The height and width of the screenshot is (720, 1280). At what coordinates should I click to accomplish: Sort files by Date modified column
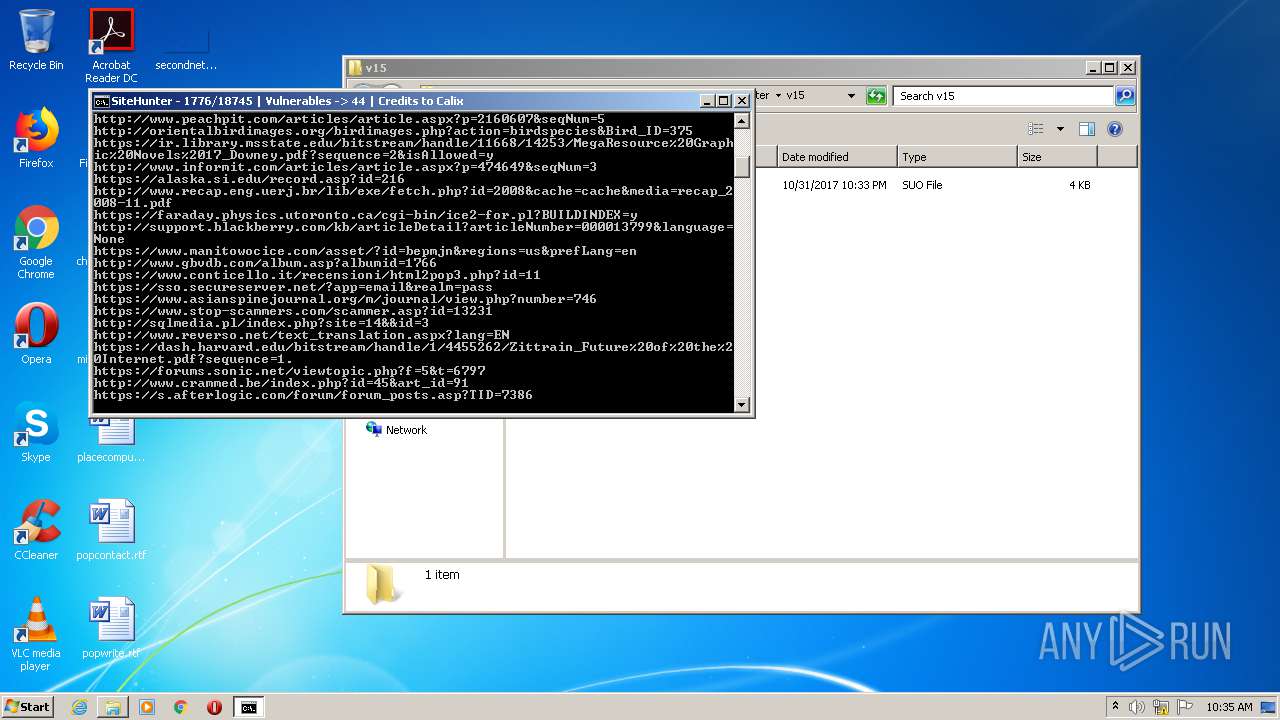[x=837, y=157]
